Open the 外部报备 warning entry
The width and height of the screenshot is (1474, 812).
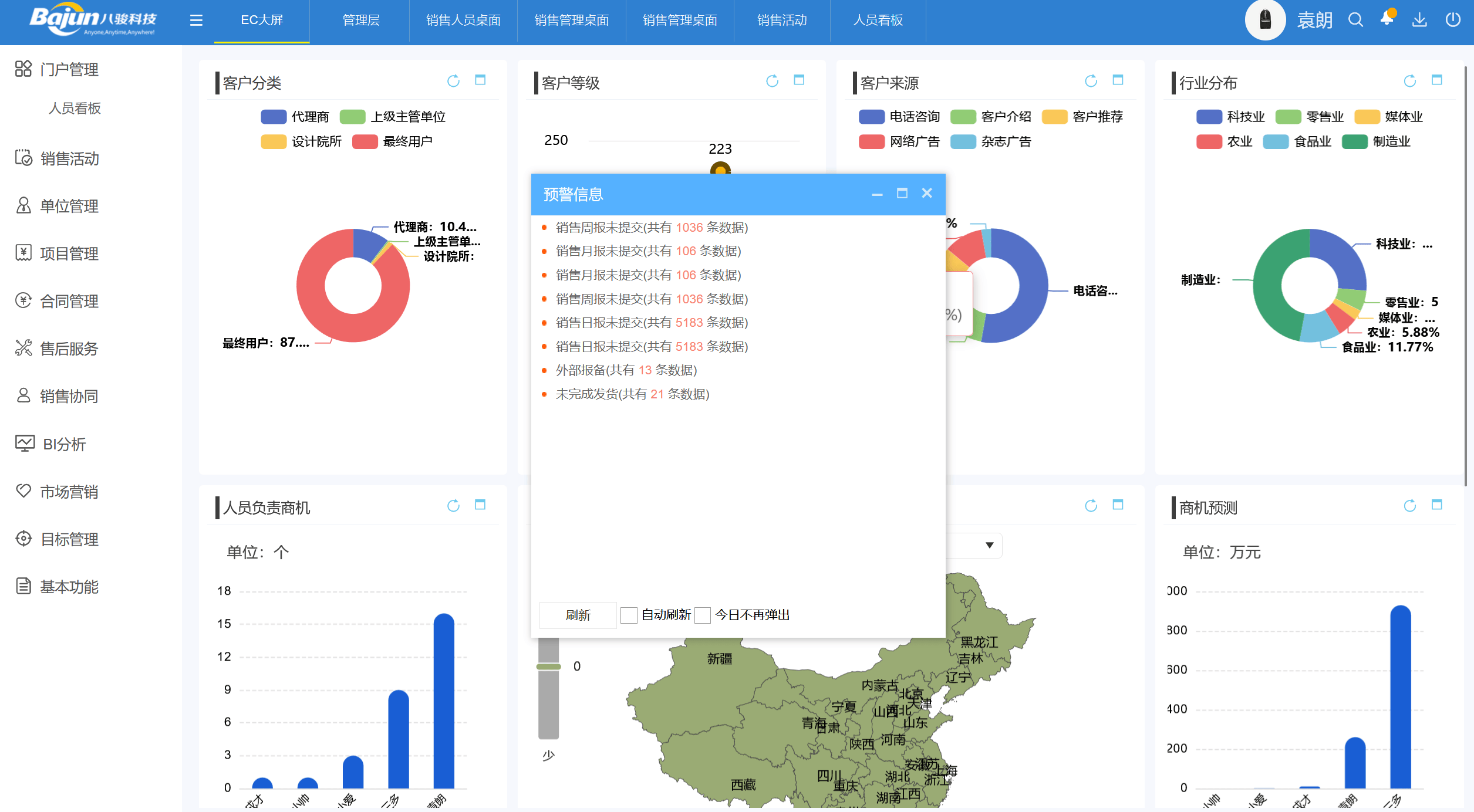pos(626,370)
